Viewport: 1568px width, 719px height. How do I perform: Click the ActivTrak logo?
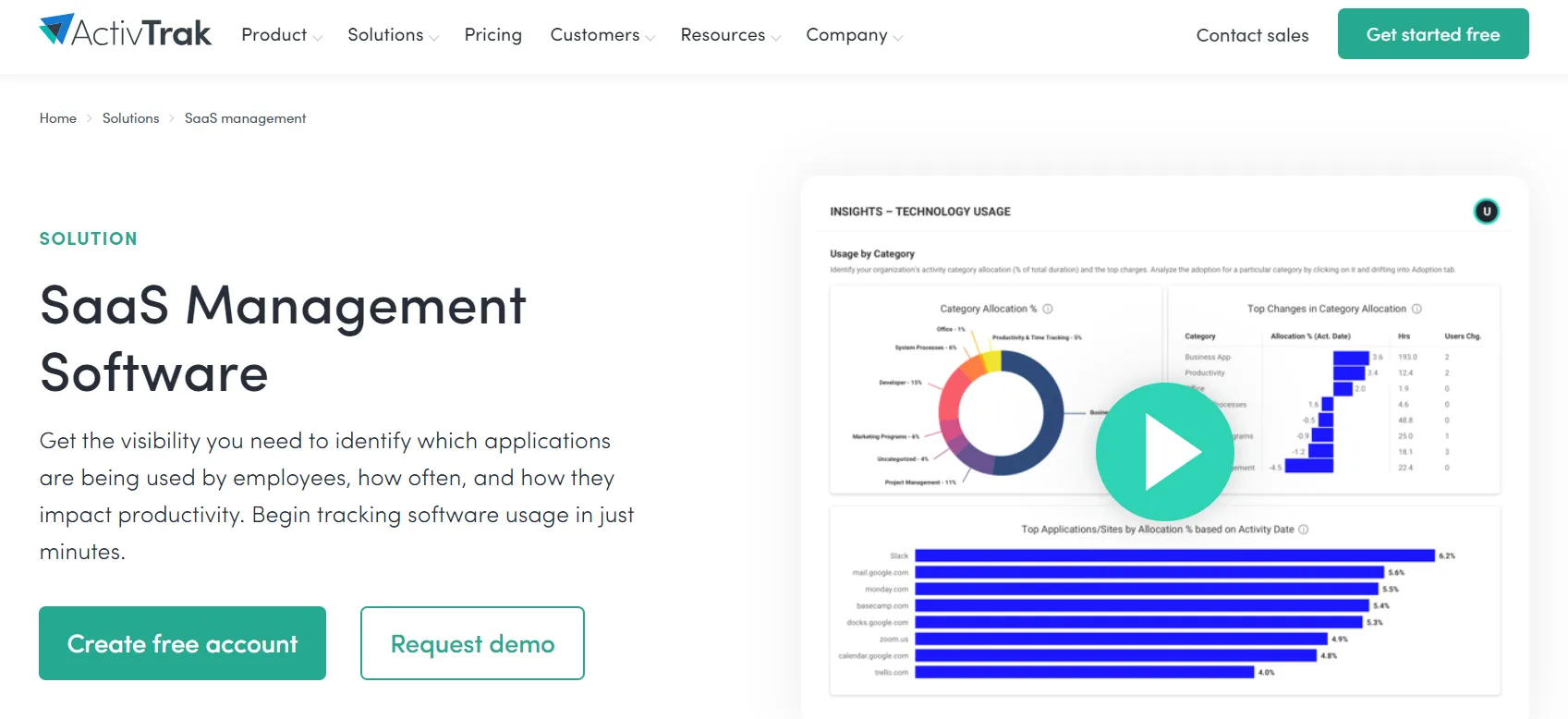click(x=126, y=32)
